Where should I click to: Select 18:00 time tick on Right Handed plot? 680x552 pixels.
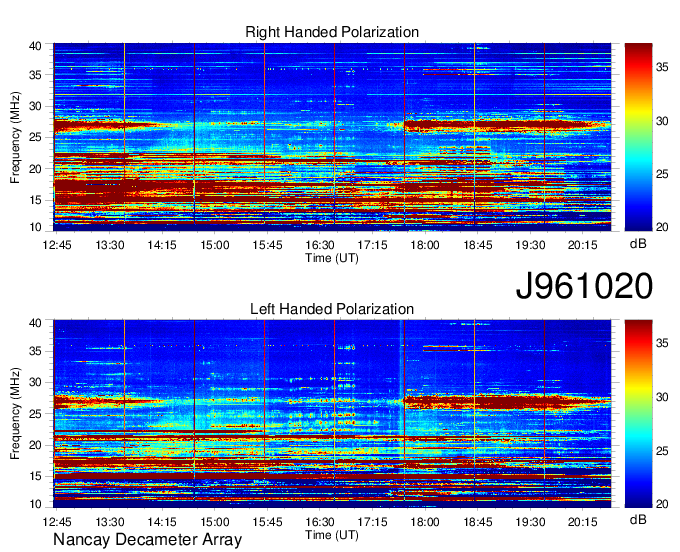(425, 245)
